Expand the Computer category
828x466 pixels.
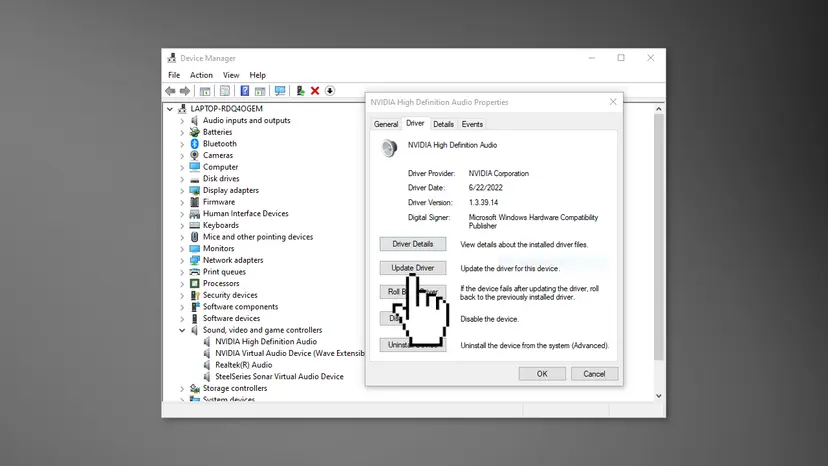182,167
